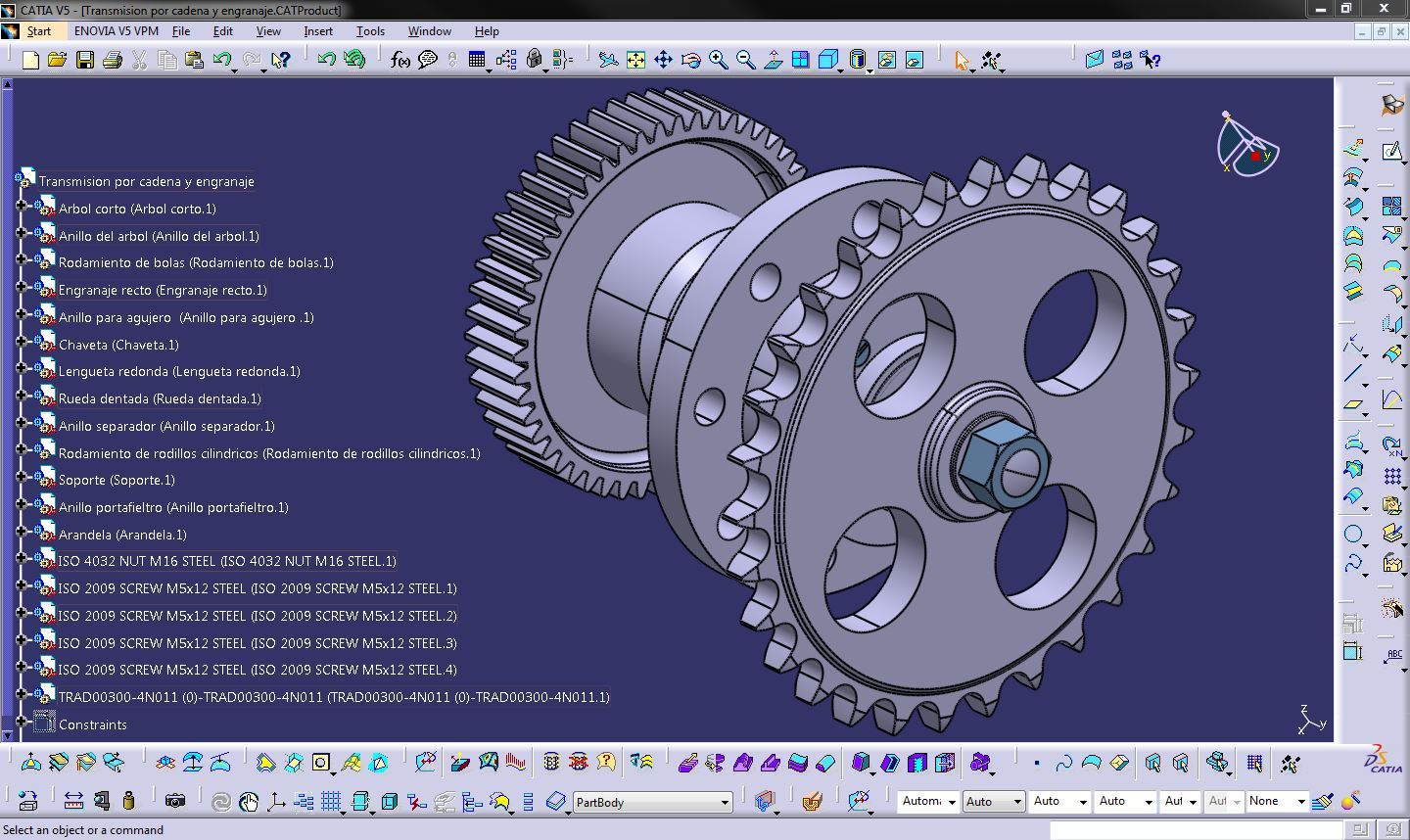The image size is (1410, 840).
Task: Open the Formula f(x) tool
Action: pyautogui.click(x=399, y=61)
